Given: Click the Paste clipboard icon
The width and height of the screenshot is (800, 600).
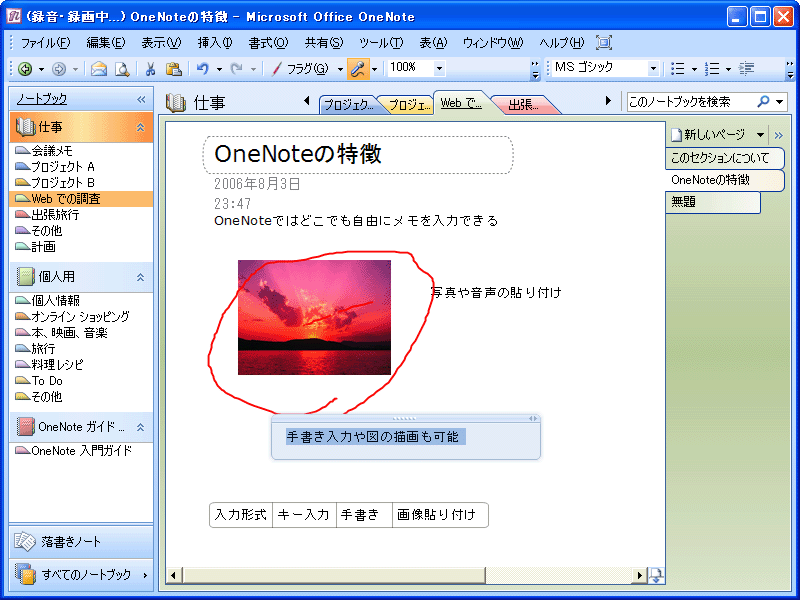Looking at the screenshot, I should [174, 69].
